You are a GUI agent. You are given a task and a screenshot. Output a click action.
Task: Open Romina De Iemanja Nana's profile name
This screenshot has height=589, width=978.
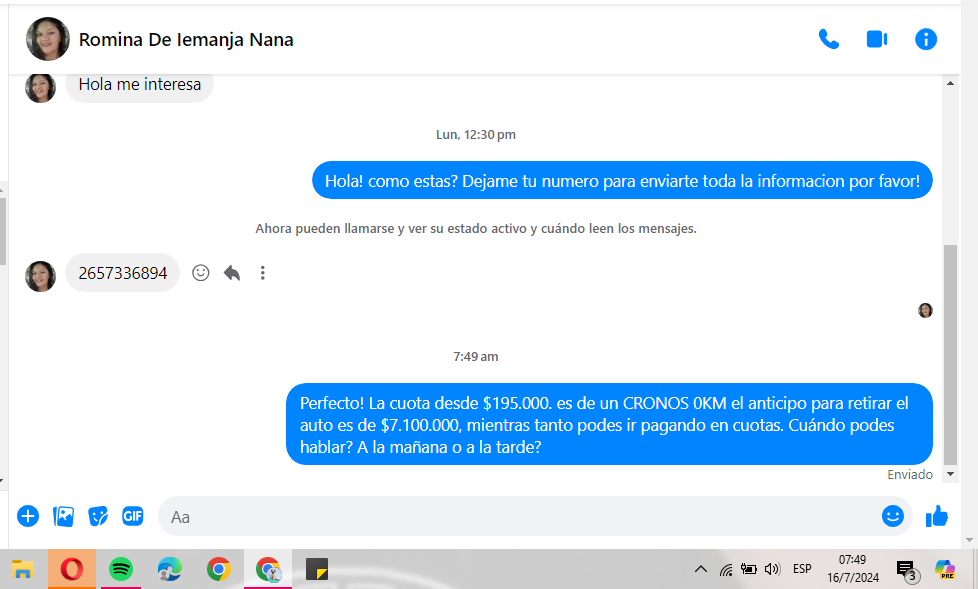pyautogui.click(x=186, y=40)
